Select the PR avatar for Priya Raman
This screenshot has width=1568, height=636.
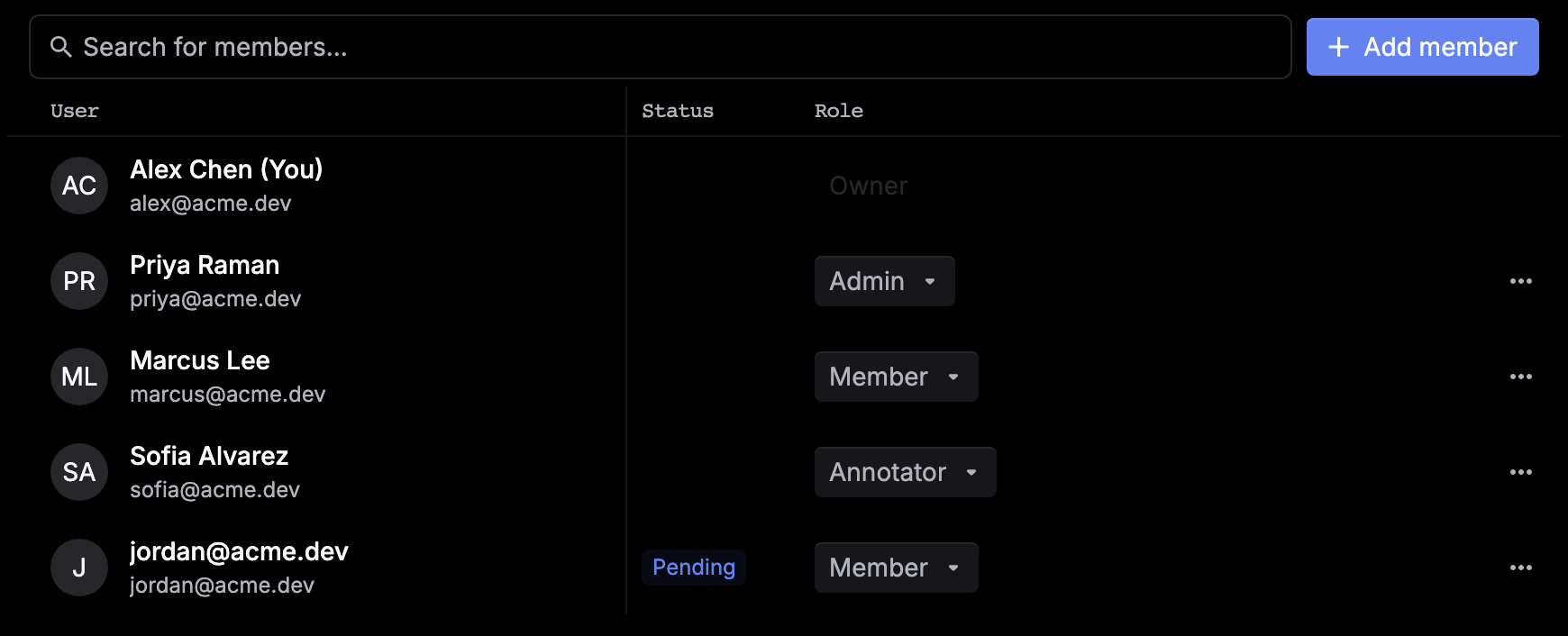(79, 281)
